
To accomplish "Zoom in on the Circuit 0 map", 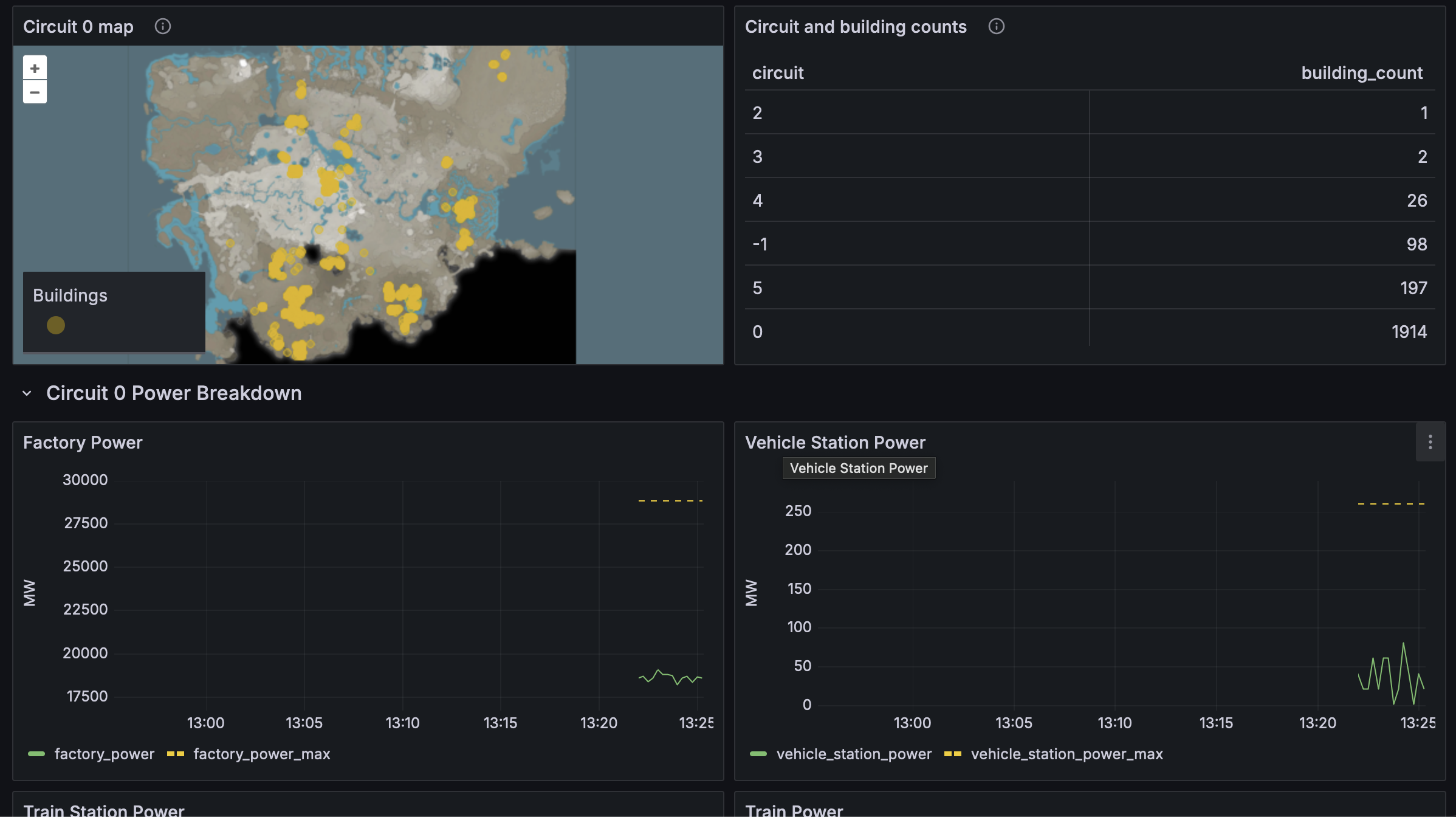I will (35, 68).
